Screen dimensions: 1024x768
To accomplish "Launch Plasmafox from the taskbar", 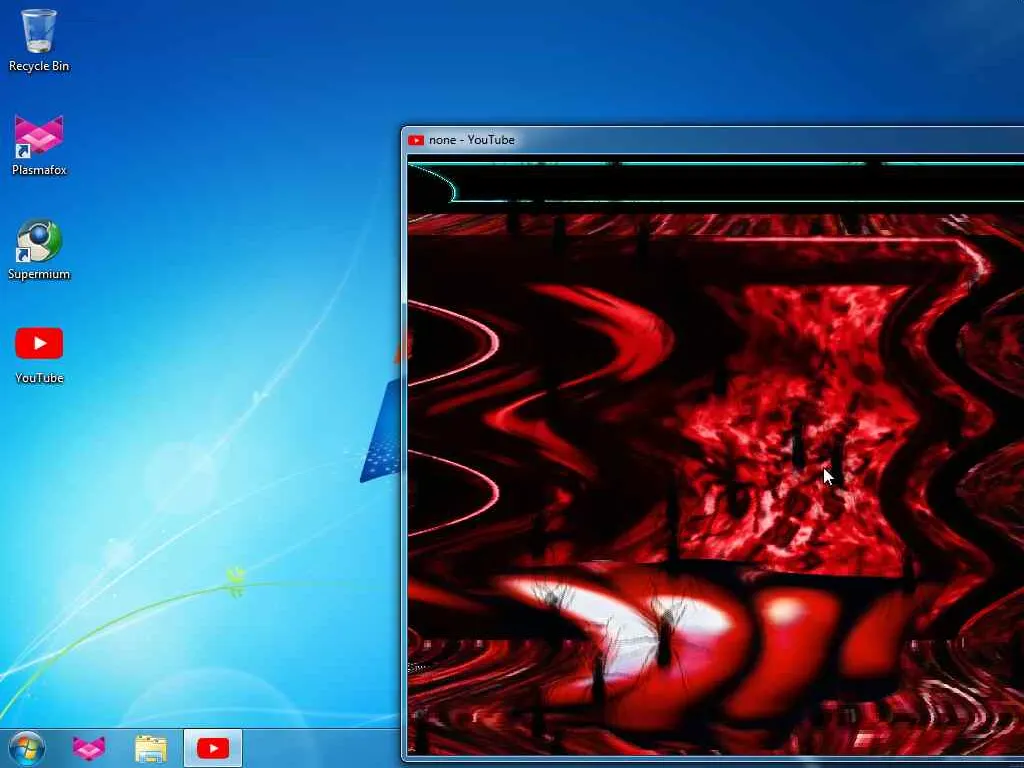I will (89, 748).
